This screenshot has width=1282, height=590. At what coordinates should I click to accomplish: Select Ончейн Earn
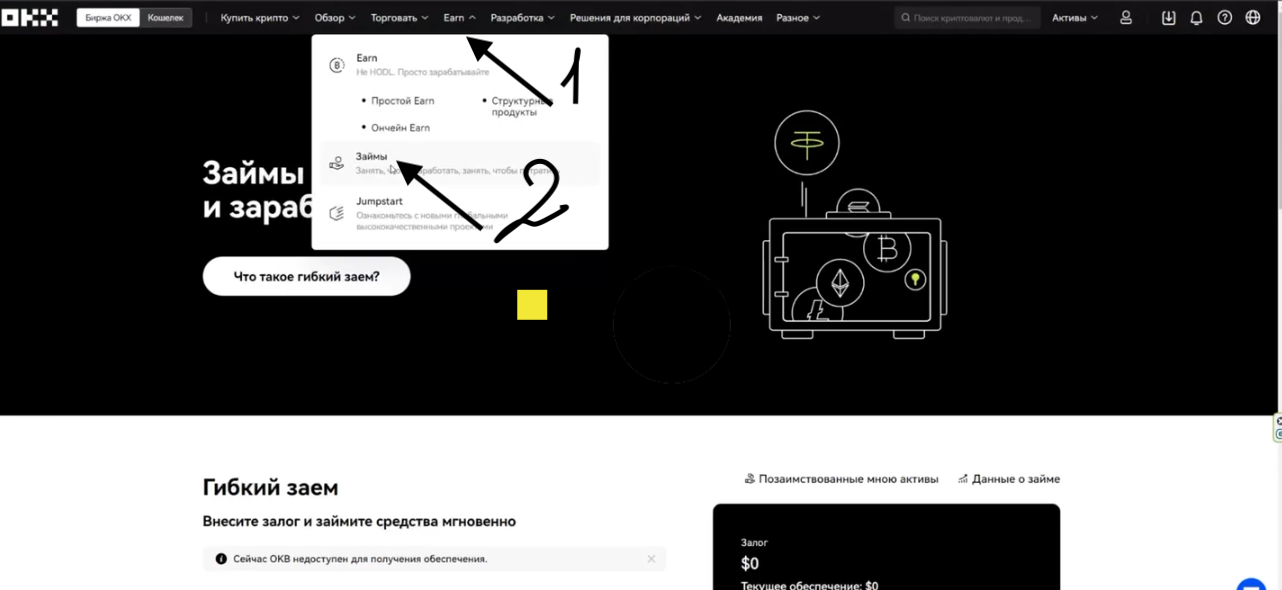[x=400, y=128]
